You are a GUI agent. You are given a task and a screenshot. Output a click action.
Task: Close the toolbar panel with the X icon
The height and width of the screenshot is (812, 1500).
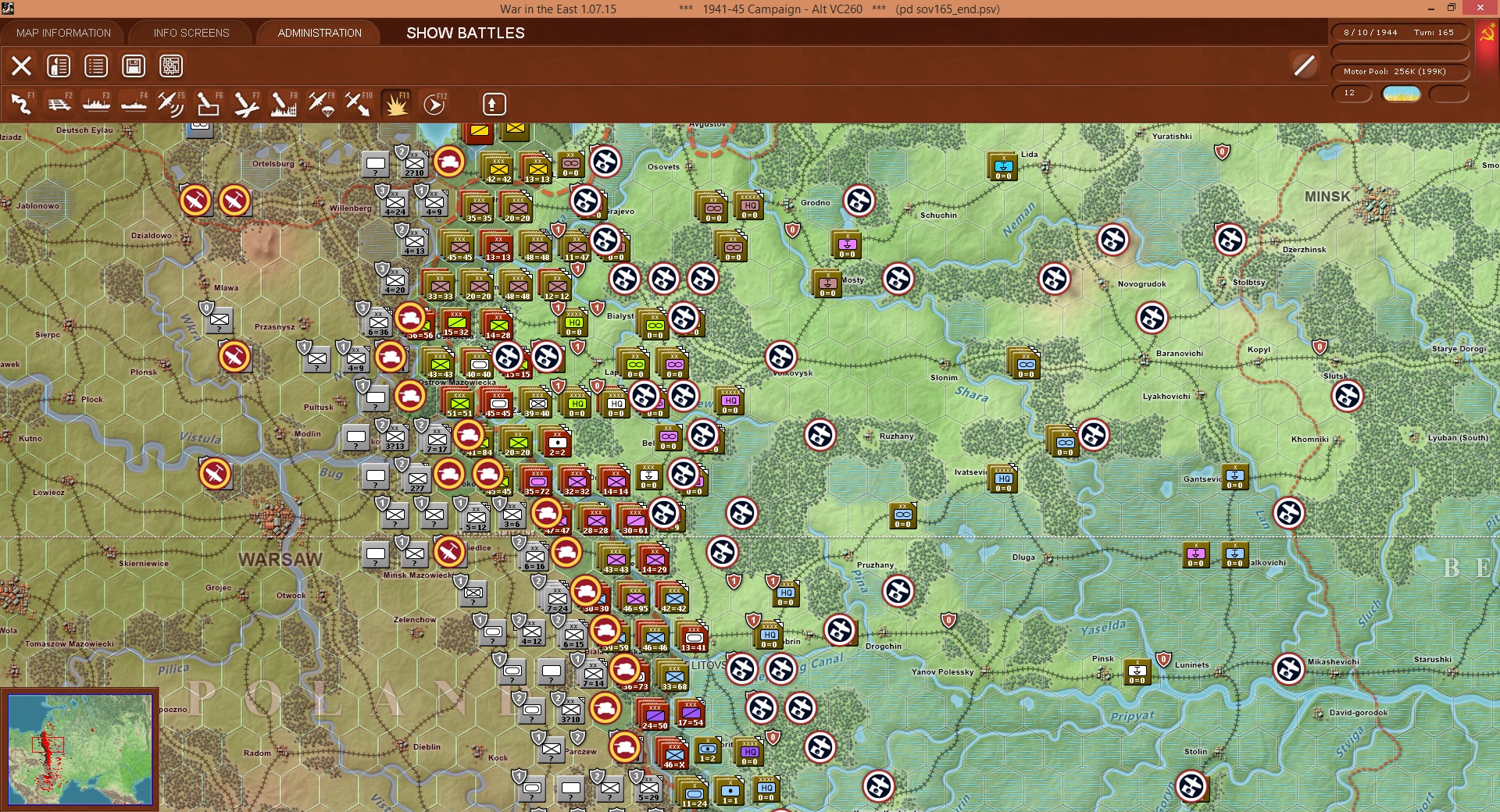coord(21,66)
